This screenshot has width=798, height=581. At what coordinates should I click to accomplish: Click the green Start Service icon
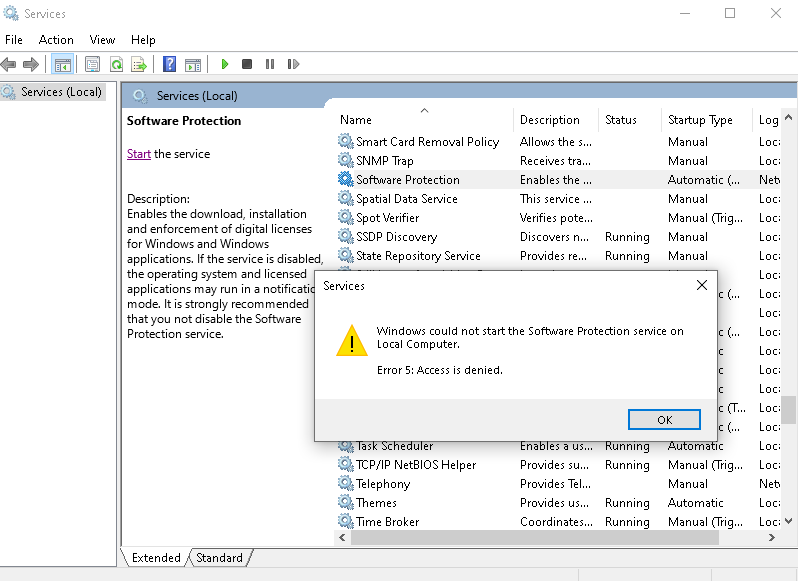click(224, 64)
